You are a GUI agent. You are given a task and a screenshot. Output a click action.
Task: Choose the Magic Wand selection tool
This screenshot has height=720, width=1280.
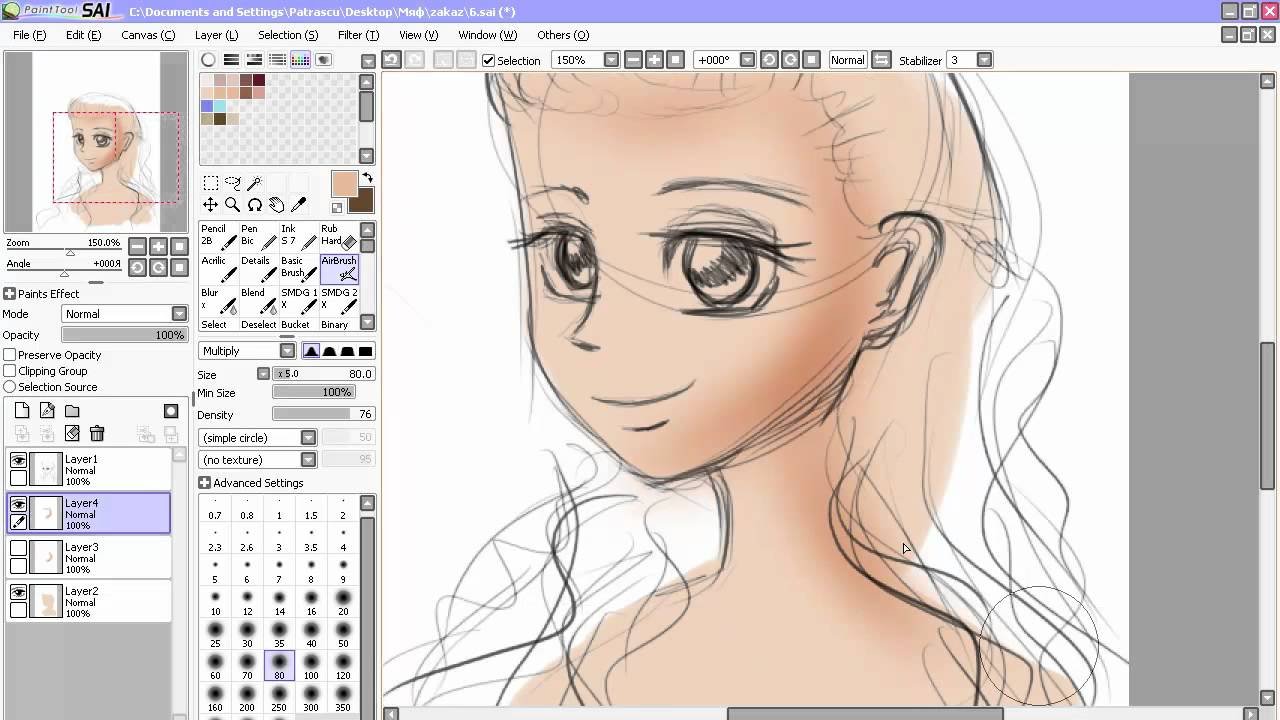(x=254, y=183)
